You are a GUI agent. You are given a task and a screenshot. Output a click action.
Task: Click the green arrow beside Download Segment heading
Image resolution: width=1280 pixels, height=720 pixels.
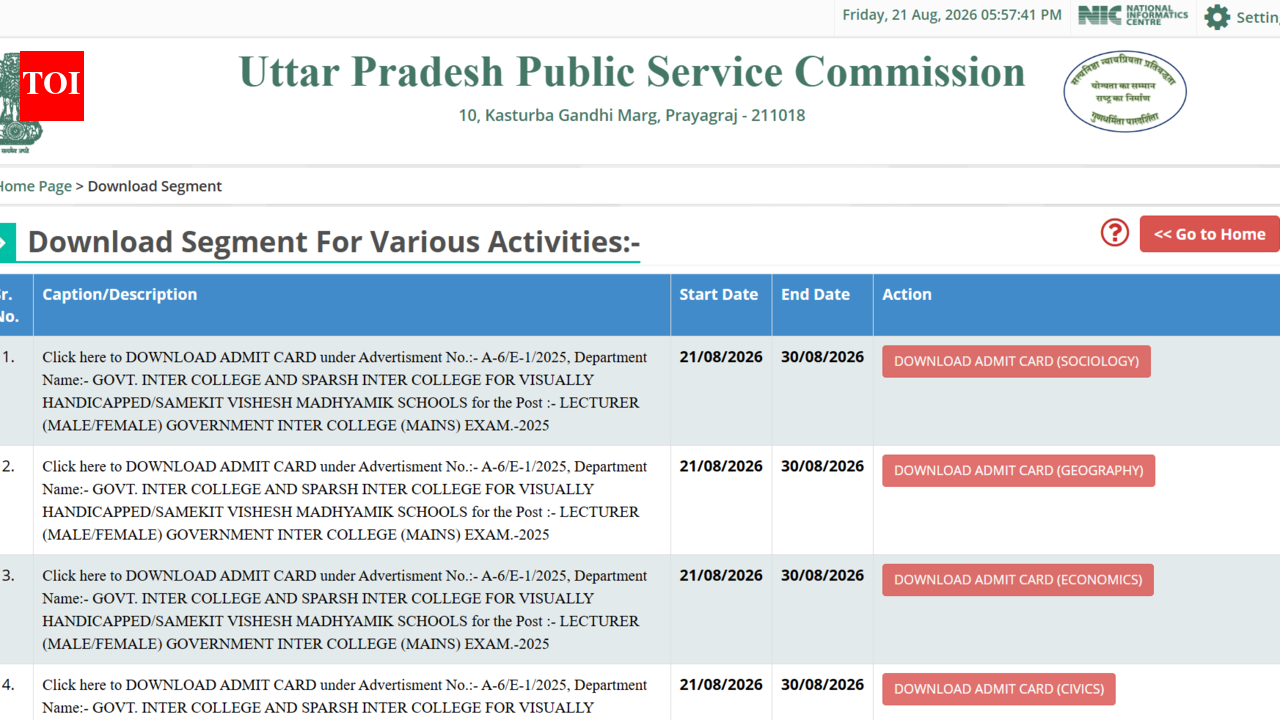[6, 242]
